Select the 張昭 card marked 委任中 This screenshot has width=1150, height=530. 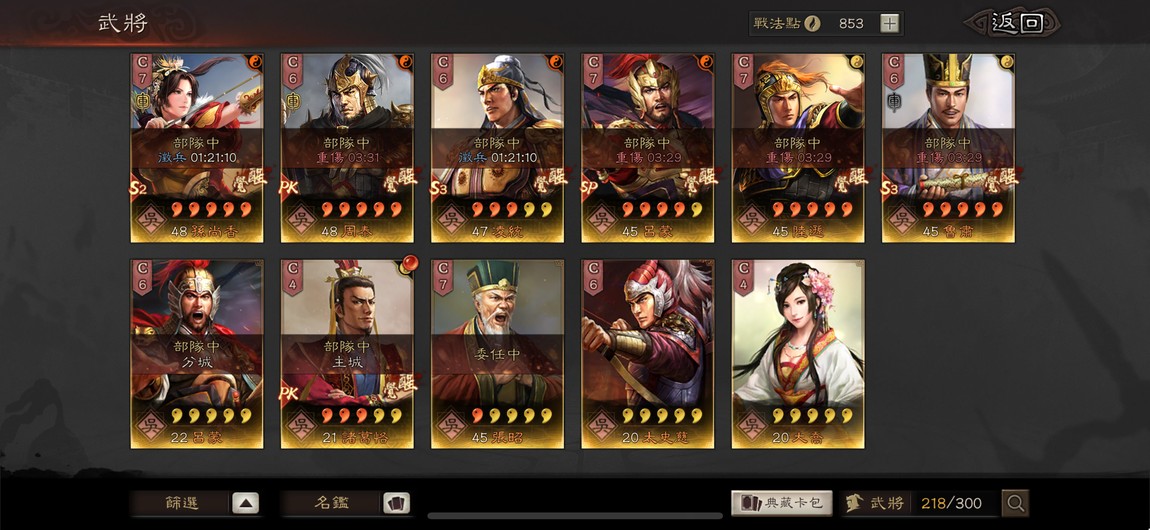497,354
